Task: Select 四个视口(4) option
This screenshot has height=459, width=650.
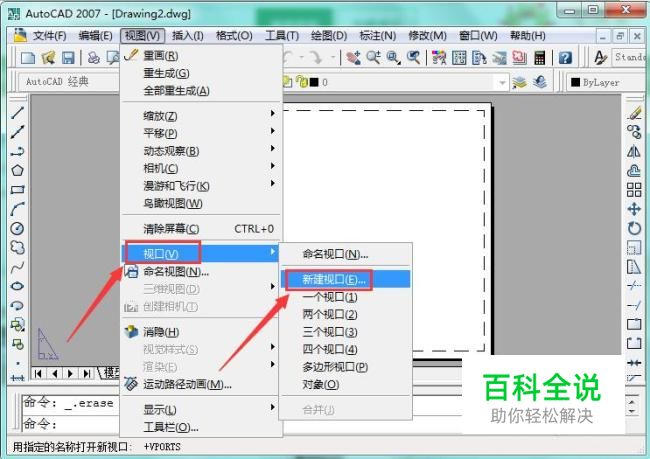Action: point(346,349)
